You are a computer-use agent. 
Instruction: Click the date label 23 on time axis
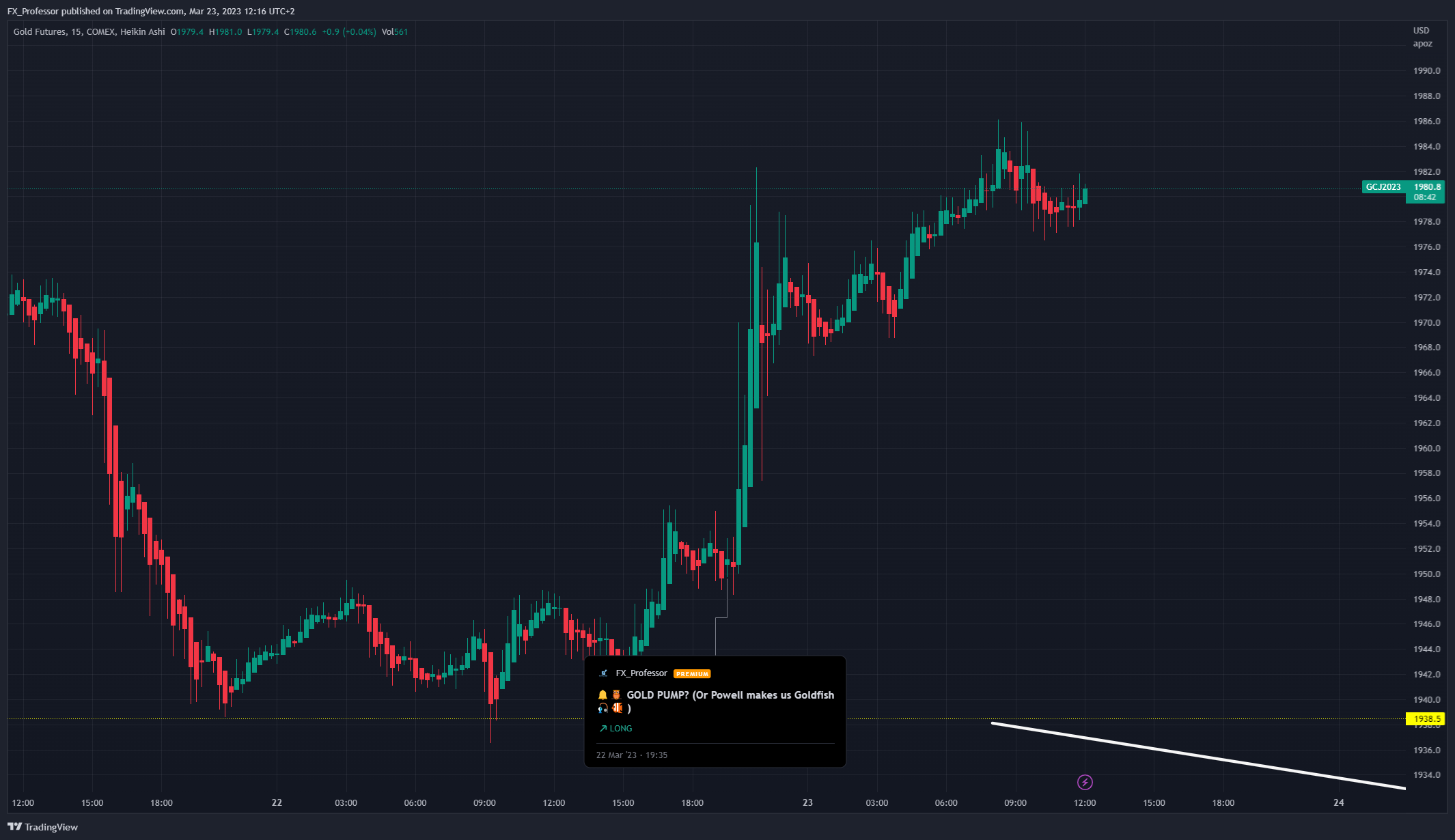pos(807,803)
